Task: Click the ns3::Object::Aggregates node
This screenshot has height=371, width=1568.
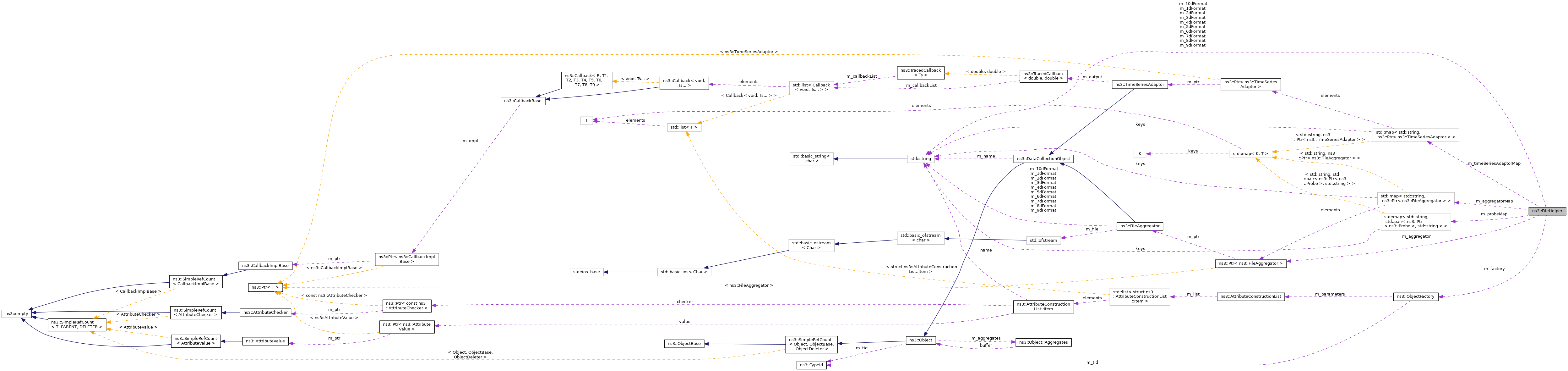Action: pyautogui.click(x=1043, y=343)
